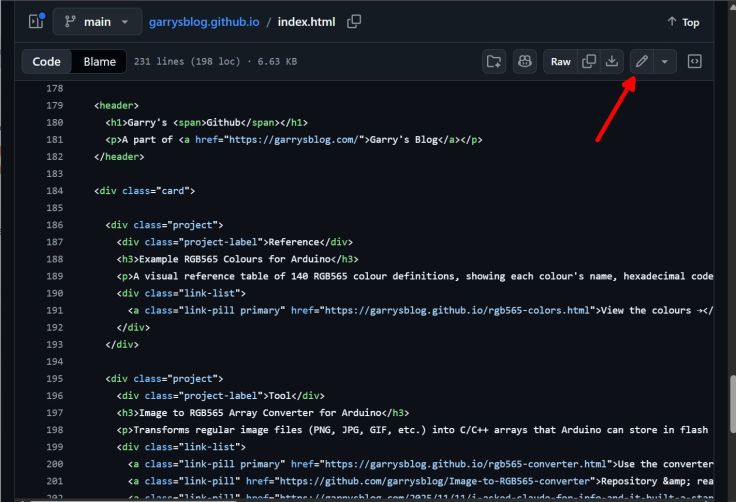Download the raw file
736x502 pixels.
(x=612, y=62)
